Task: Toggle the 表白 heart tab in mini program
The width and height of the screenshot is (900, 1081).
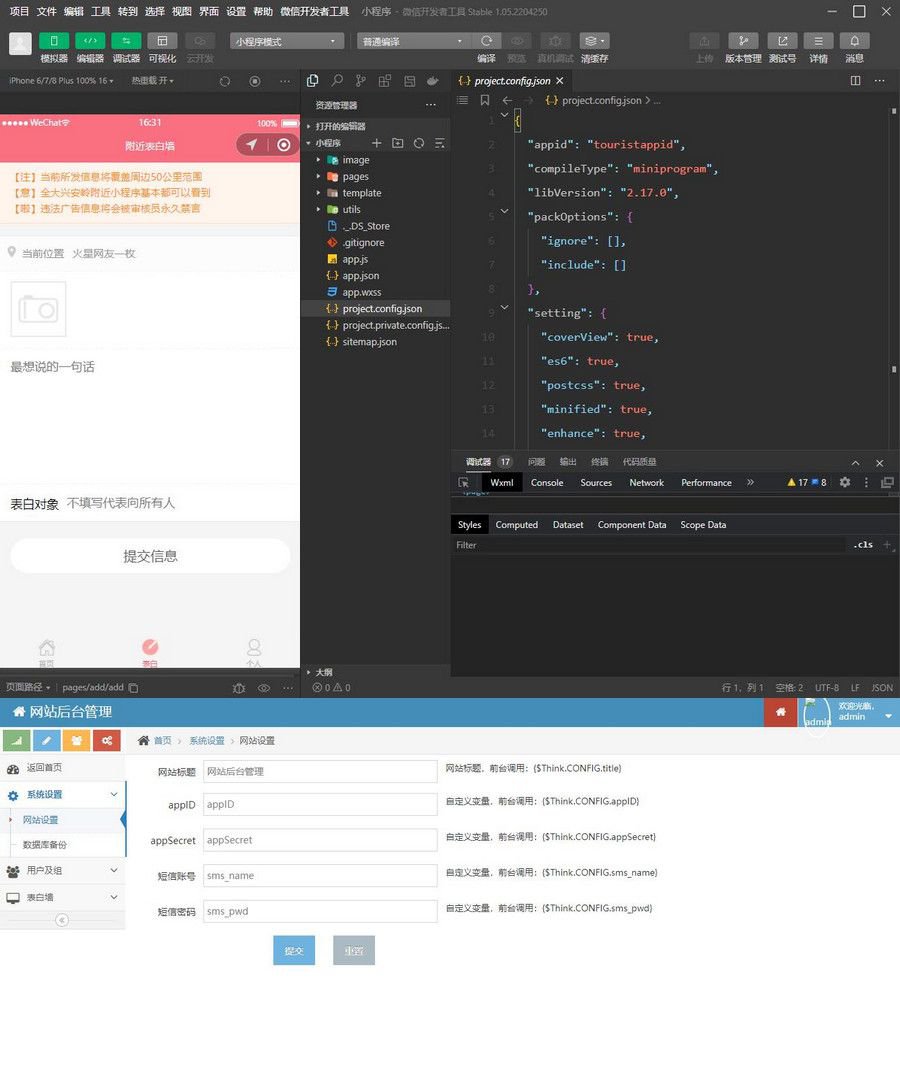Action: coord(150,652)
